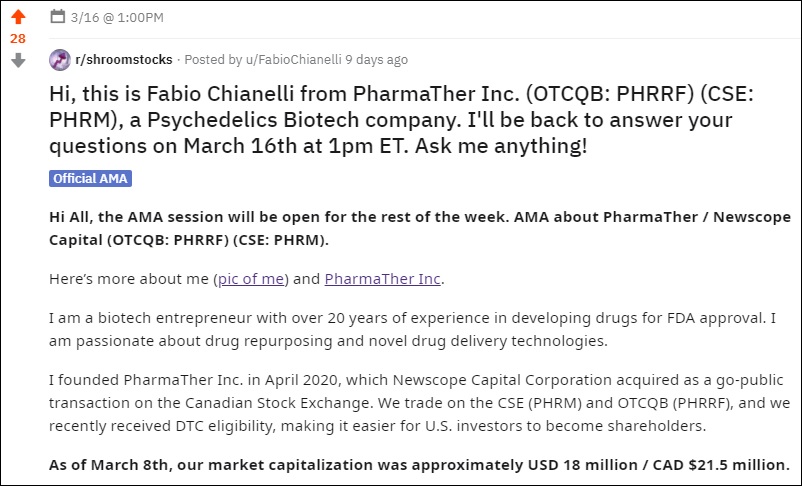This screenshot has width=802, height=486.
Task: Open the r/shroomstocks community avatar
Action: click(x=60, y=60)
